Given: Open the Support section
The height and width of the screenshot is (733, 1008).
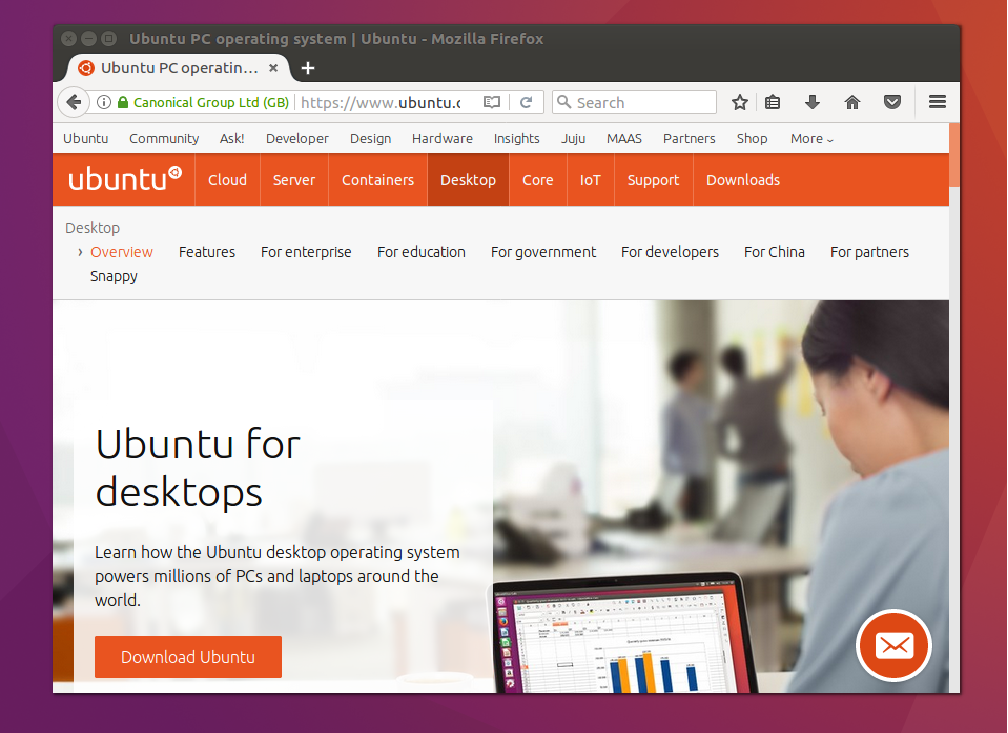Looking at the screenshot, I should tap(653, 180).
